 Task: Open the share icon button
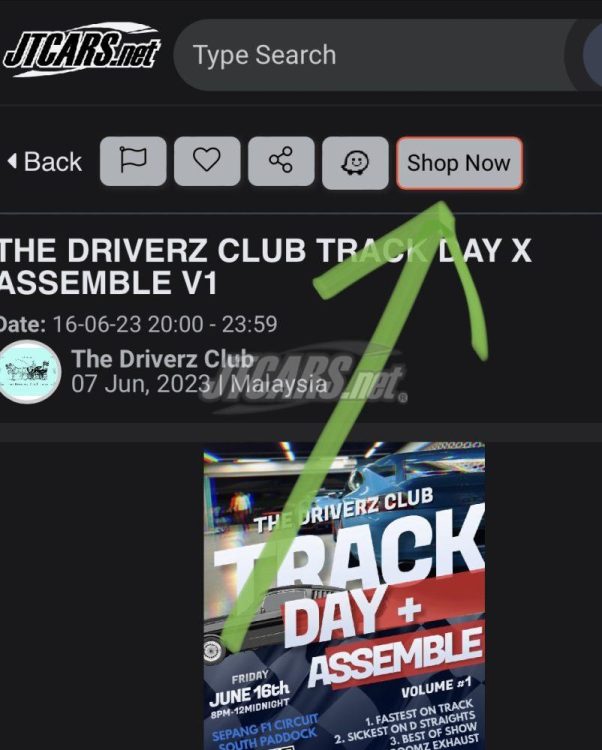pos(281,161)
